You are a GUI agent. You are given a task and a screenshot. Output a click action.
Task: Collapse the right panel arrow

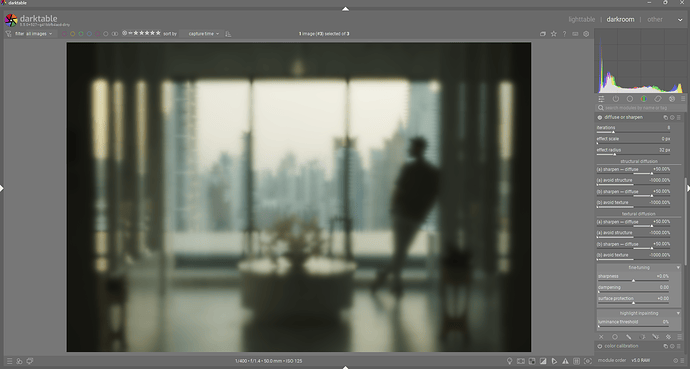click(x=688, y=188)
